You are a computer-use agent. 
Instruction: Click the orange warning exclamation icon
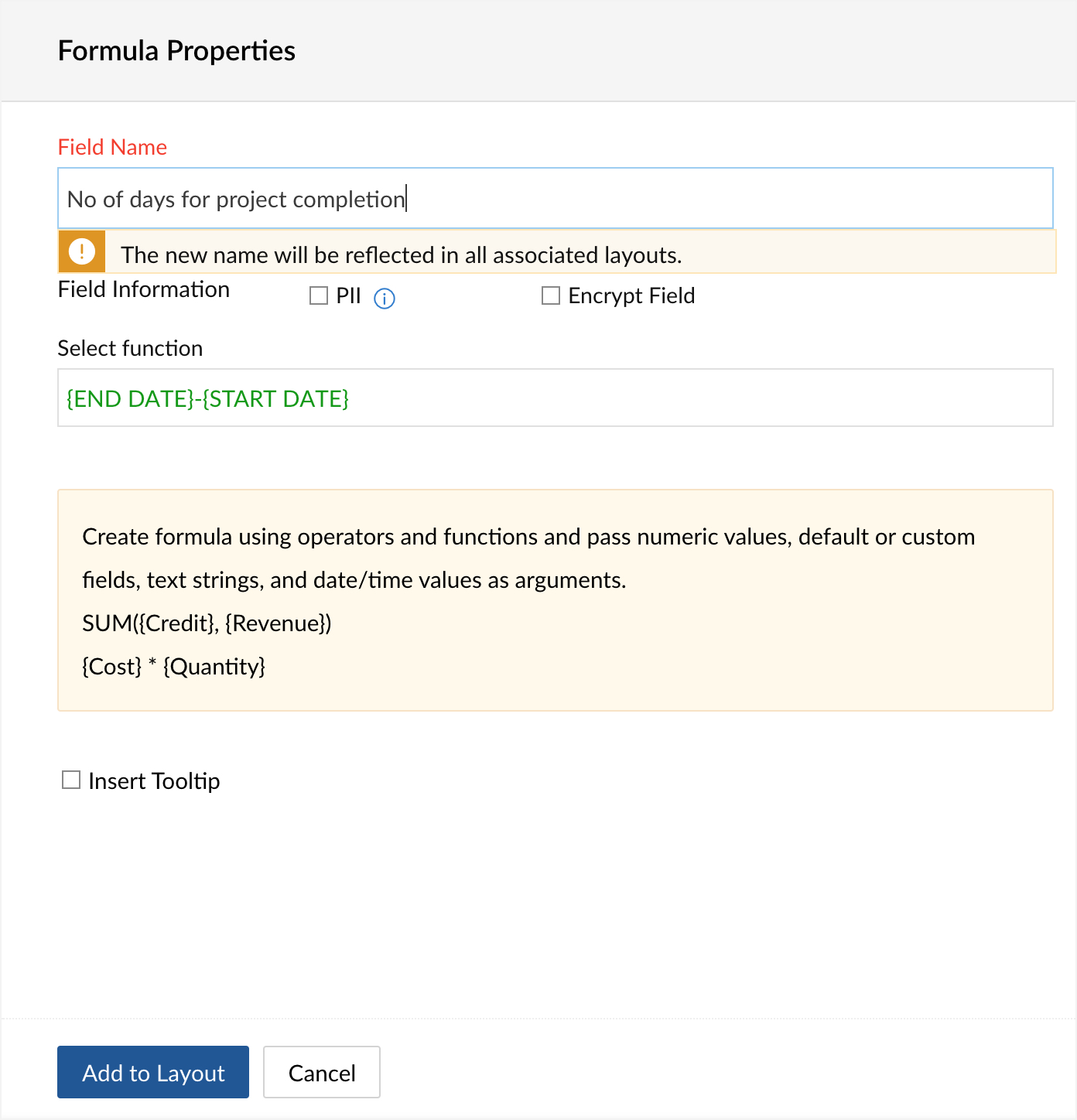(81, 251)
